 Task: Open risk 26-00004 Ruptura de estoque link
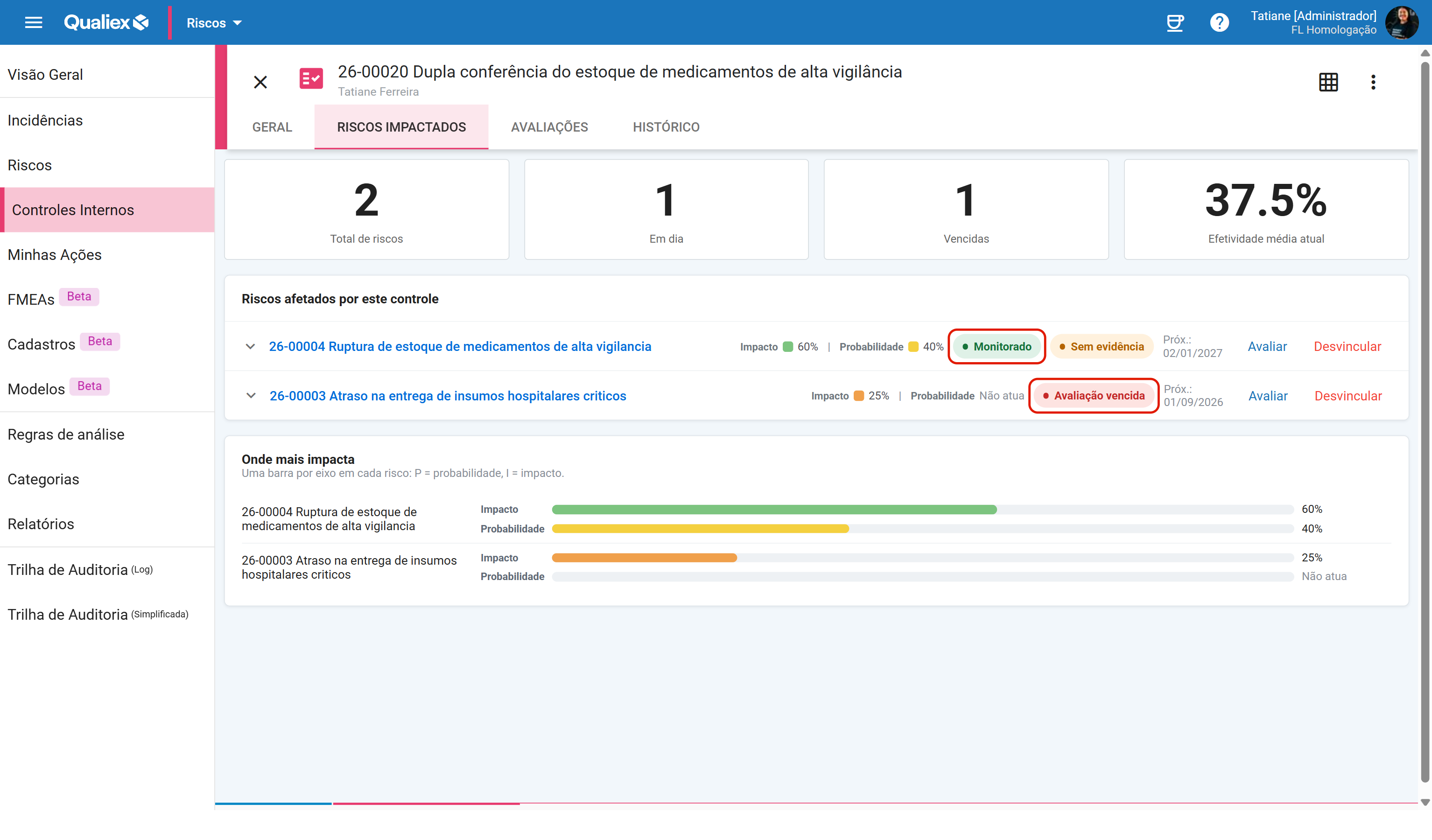[x=460, y=347]
